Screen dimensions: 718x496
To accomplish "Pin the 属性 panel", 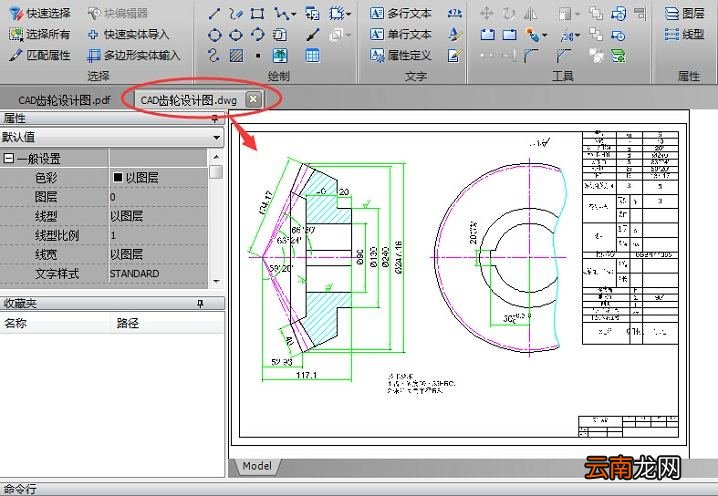I will pyautogui.click(x=215, y=119).
